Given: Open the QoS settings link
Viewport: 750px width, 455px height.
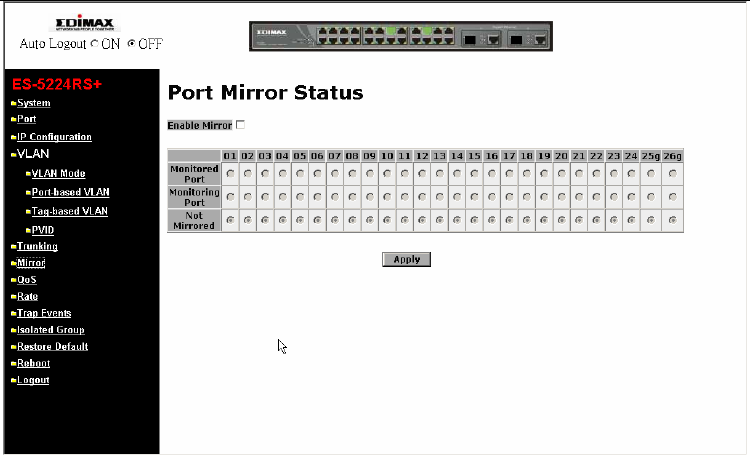Looking at the screenshot, I should (27, 279).
